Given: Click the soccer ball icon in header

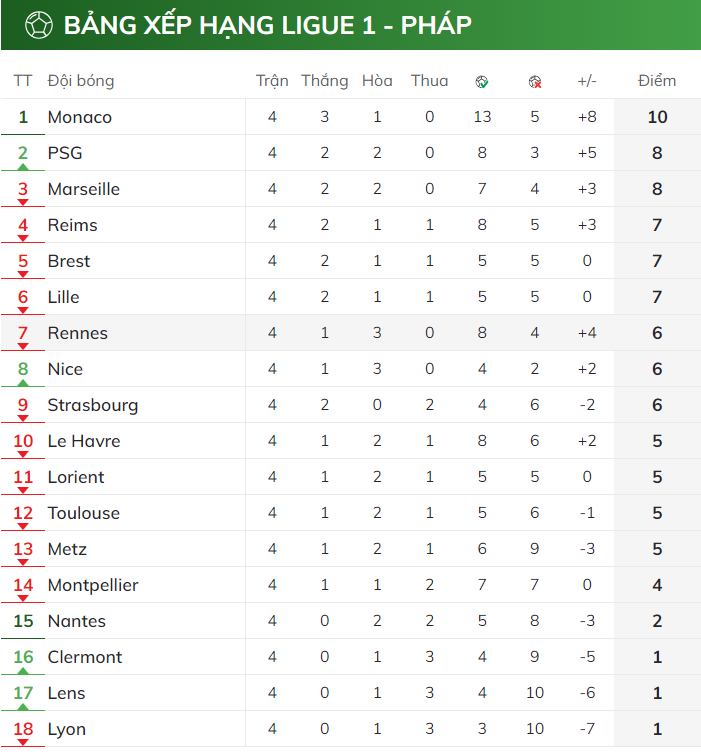Looking at the screenshot, I should click(39, 25).
